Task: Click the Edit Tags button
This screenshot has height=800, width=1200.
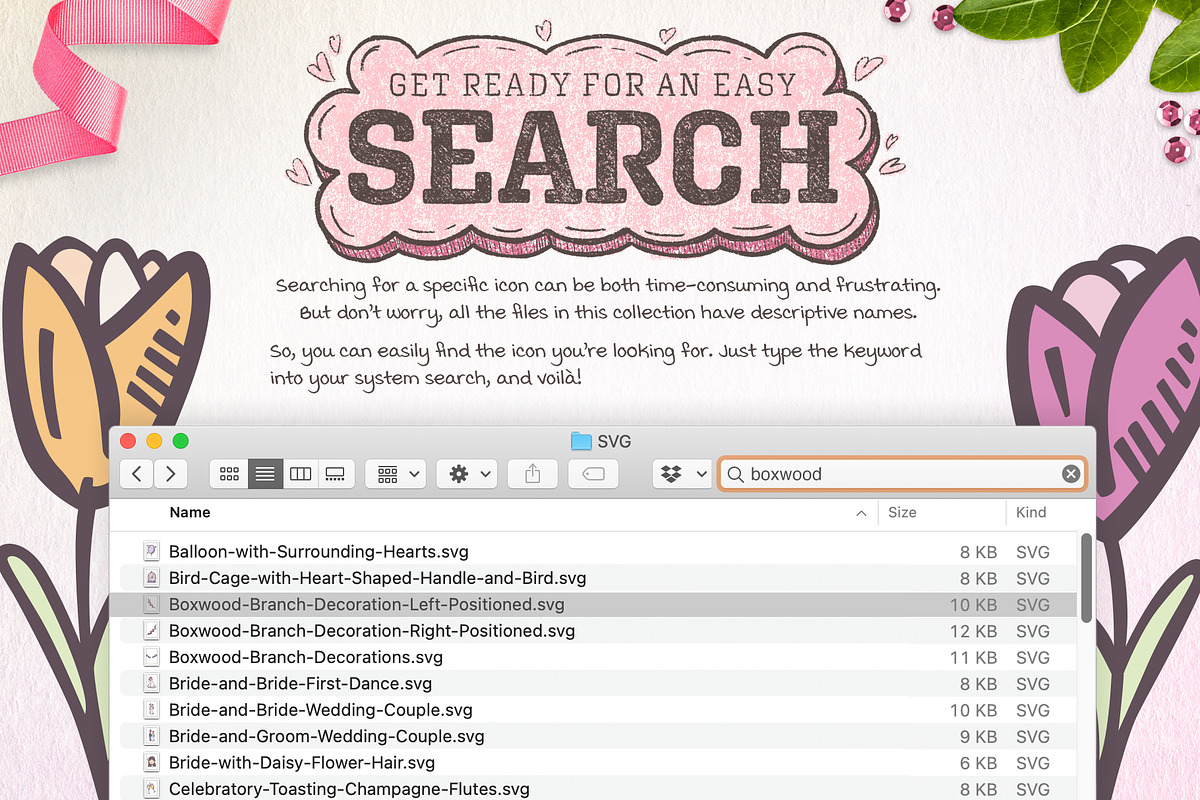Action: (593, 474)
